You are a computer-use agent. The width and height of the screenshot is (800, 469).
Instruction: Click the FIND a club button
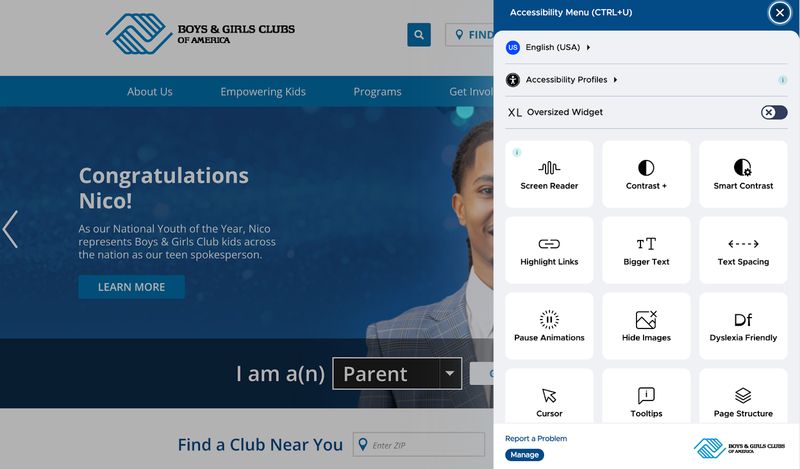point(469,35)
